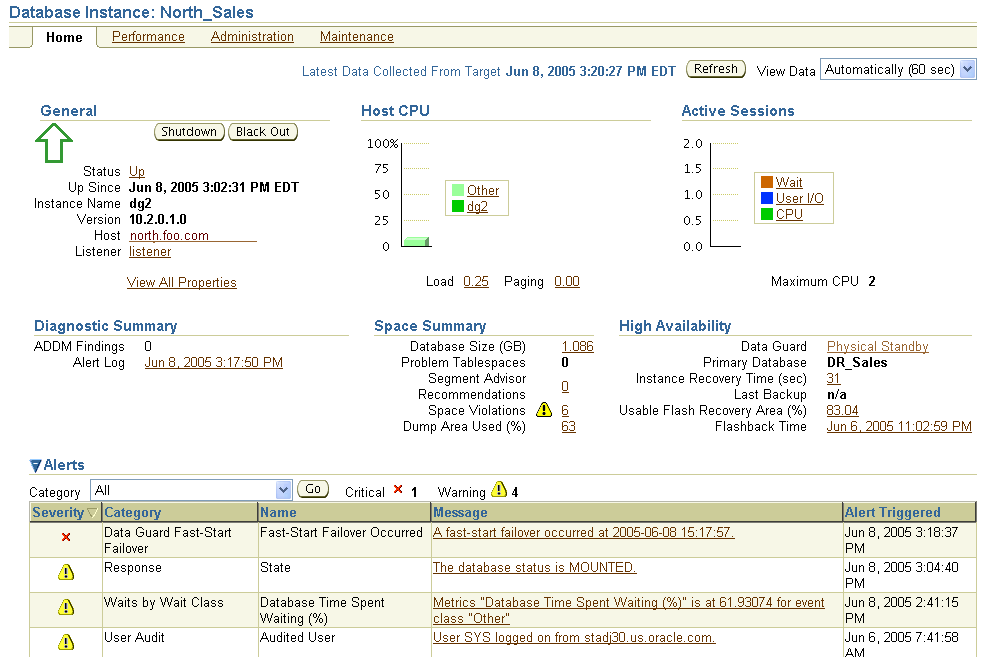Switch to the Performance tab
The image size is (983, 657).
[147, 36]
